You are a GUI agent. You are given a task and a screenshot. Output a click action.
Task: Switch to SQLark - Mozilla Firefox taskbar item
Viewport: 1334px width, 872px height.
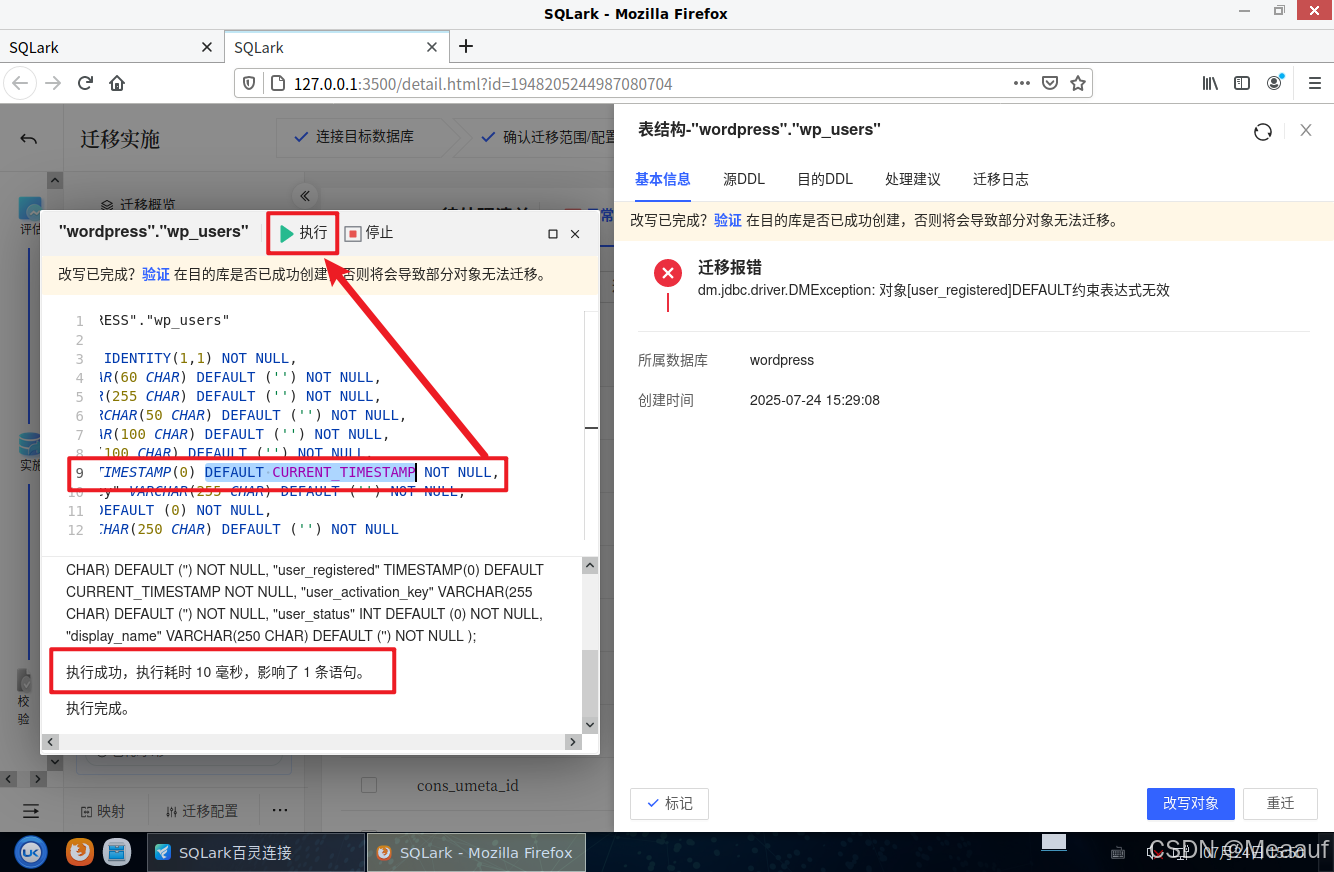coord(476,853)
